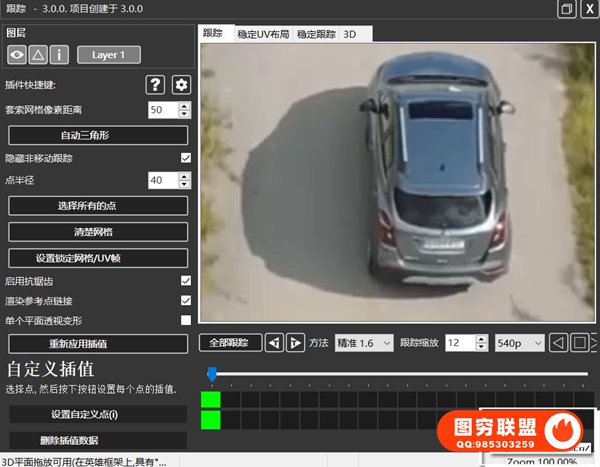
Task: Click the track forward icon
Action: tap(295, 343)
